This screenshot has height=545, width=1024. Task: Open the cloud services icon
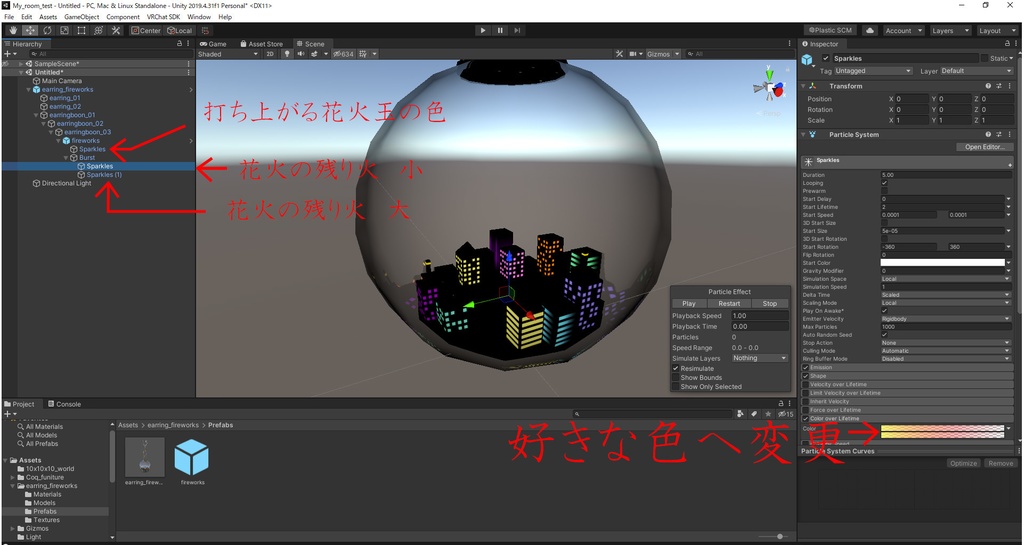click(870, 31)
